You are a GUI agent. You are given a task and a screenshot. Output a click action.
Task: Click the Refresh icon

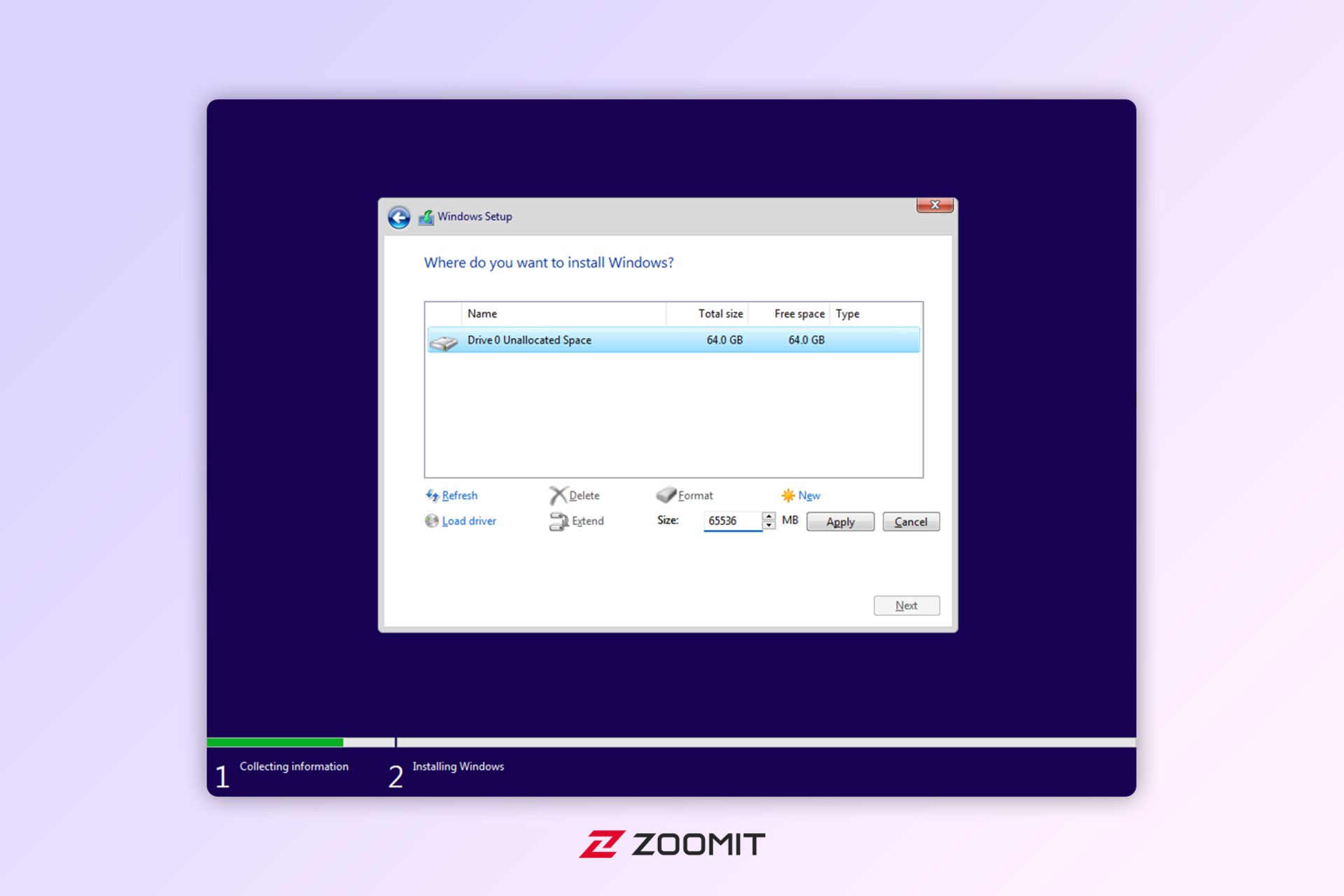pyautogui.click(x=432, y=496)
